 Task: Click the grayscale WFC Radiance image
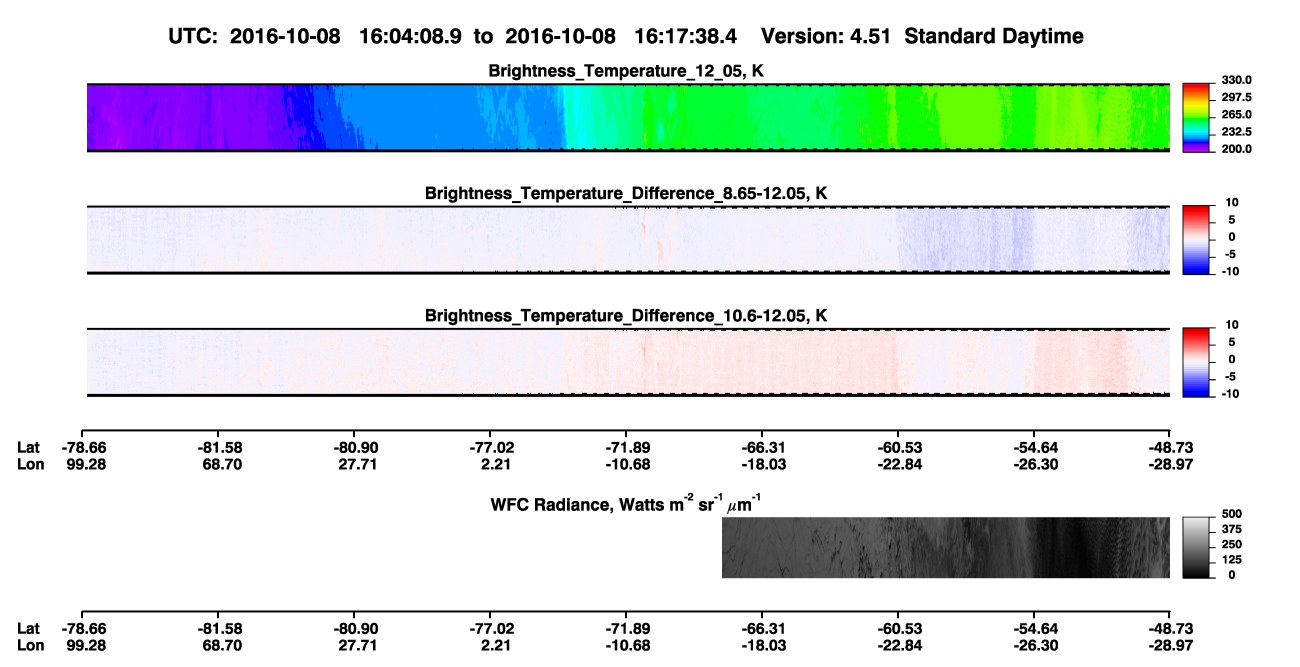pyautogui.click(x=945, y=548)
